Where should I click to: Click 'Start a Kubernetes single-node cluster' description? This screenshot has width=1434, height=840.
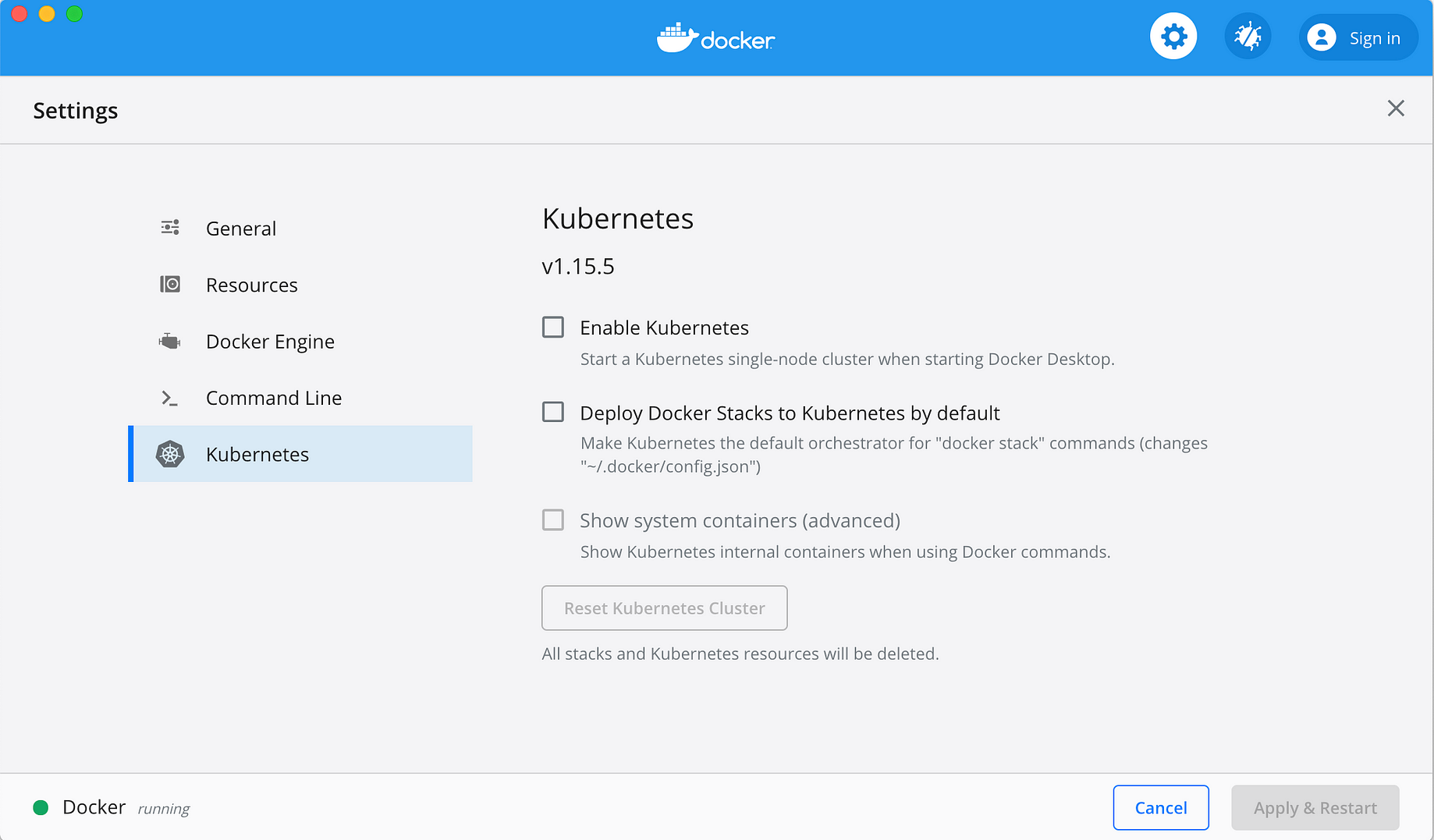(847, 359)
